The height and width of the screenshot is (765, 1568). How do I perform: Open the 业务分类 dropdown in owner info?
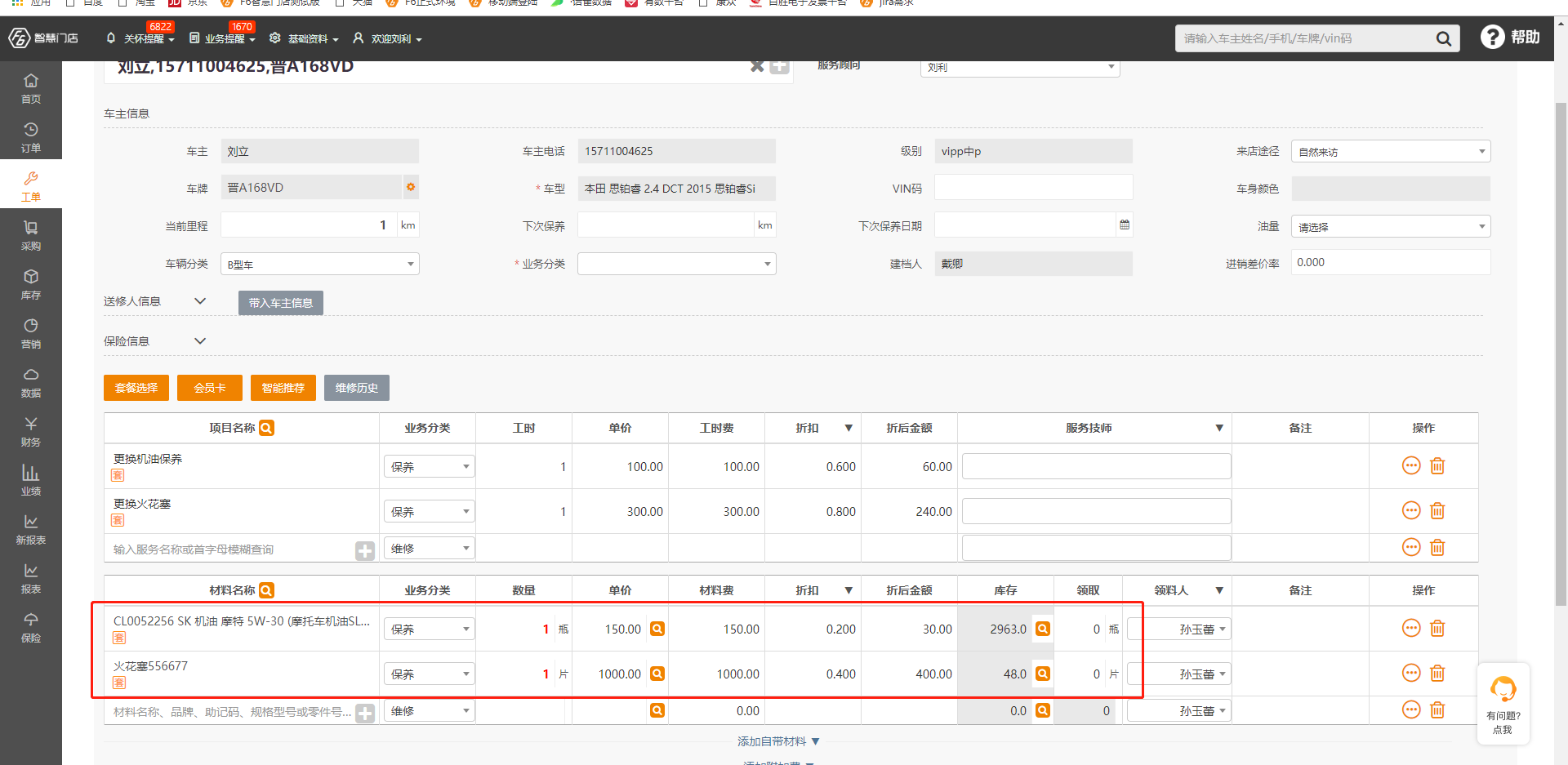tap(676, 264)
